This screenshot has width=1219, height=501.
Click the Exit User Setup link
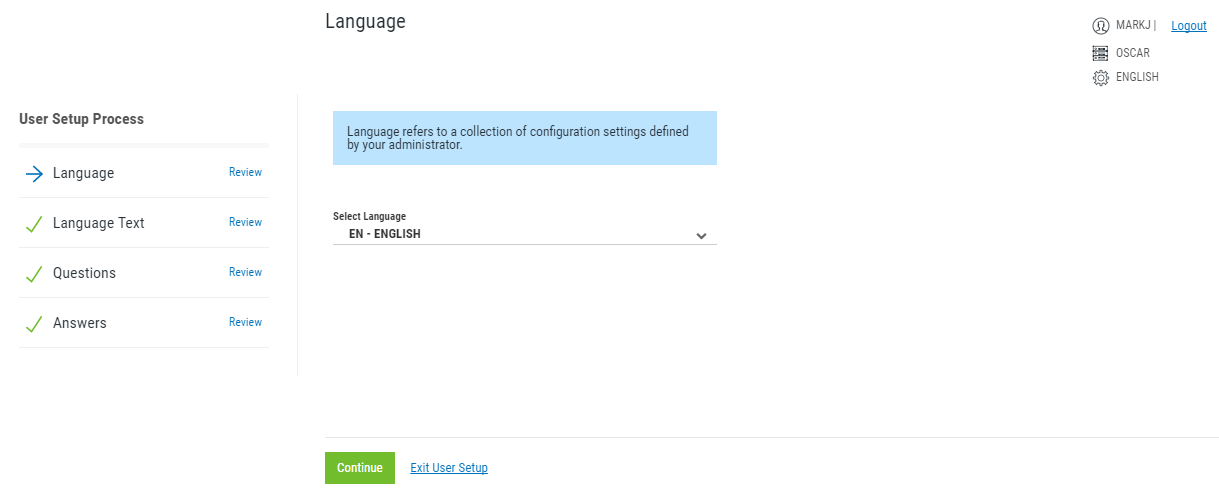[x=449, y=468]
